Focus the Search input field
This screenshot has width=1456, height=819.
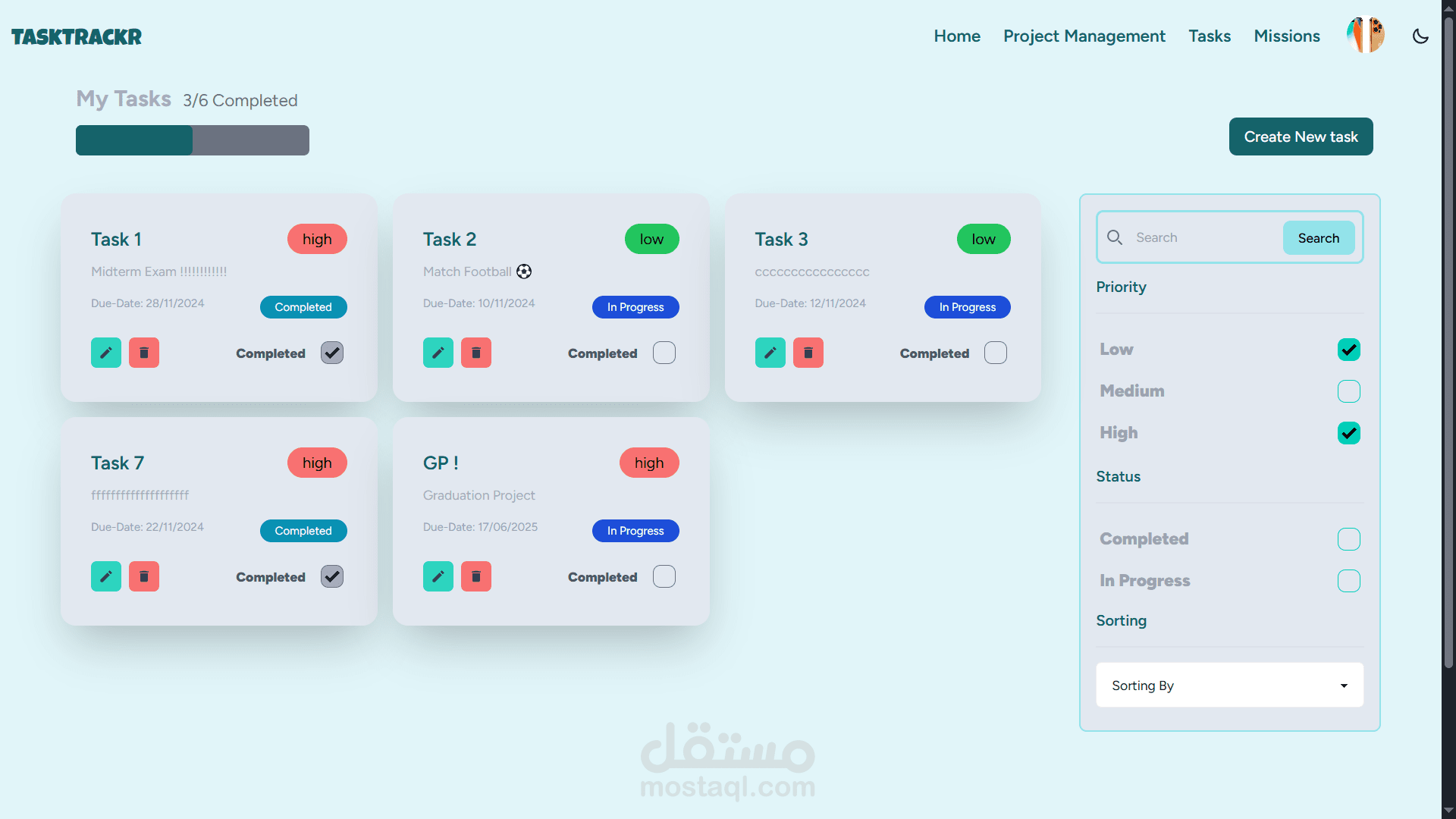tap(1204, 237)
